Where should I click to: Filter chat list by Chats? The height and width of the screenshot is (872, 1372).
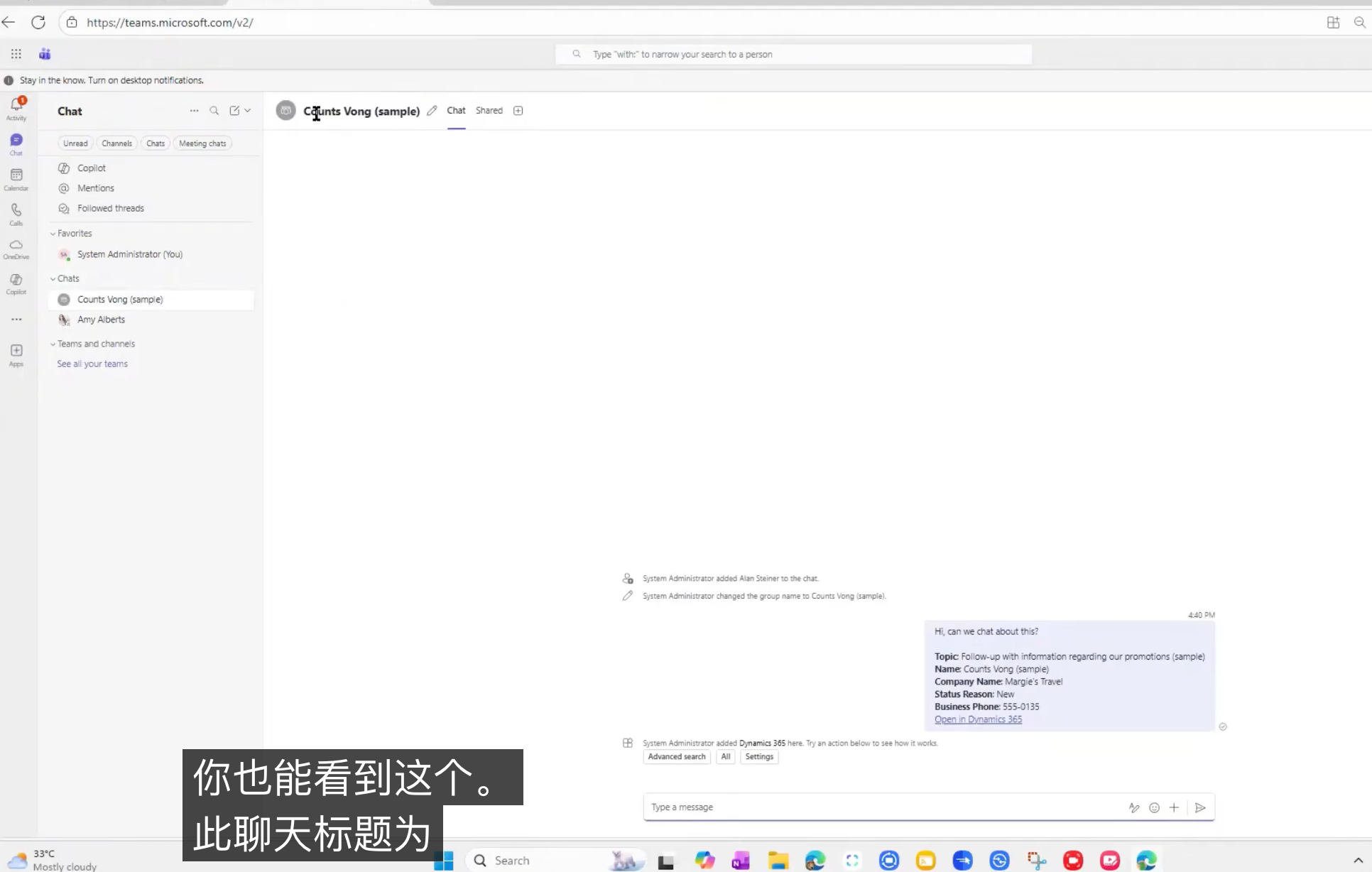pos(156,143)
